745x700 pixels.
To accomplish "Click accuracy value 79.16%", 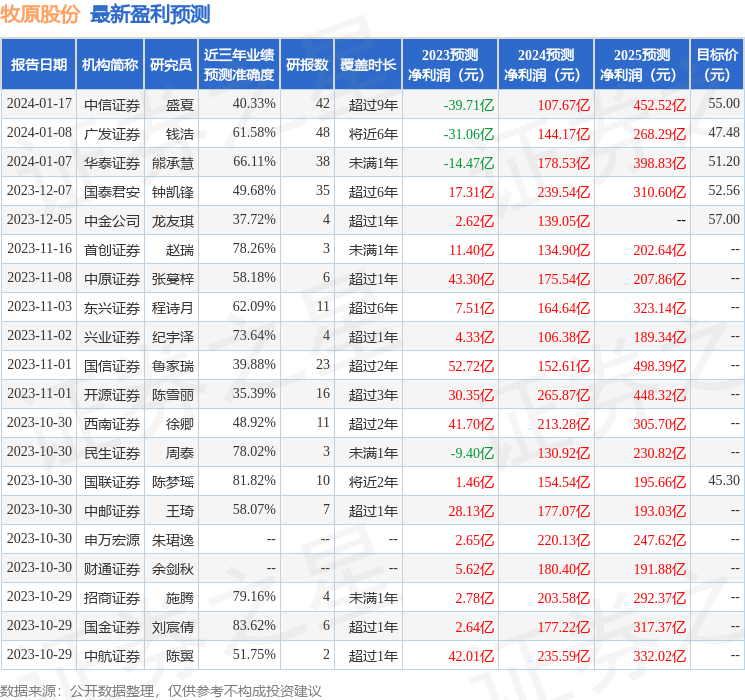I will tap(254, 596).
